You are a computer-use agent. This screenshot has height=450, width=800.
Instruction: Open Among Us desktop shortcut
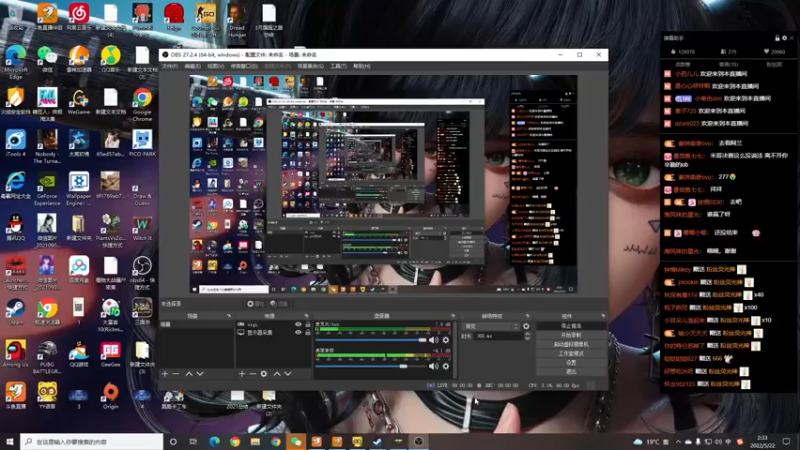pos(15,354)
